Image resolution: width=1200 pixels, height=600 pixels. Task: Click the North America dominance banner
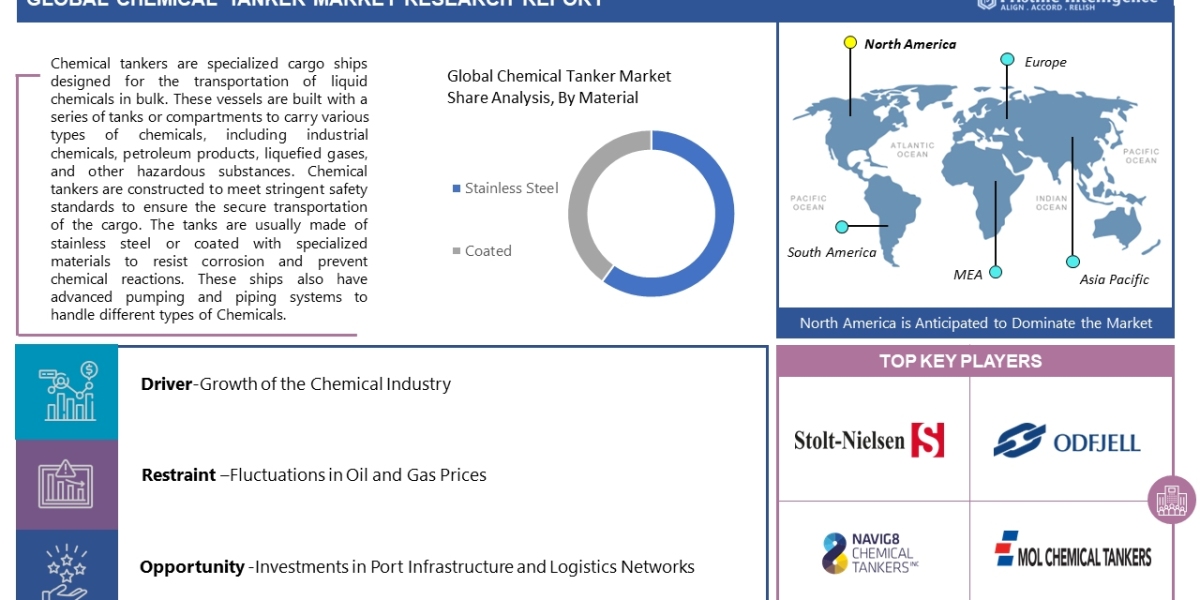pyautogui.click(x=975, y=323)
